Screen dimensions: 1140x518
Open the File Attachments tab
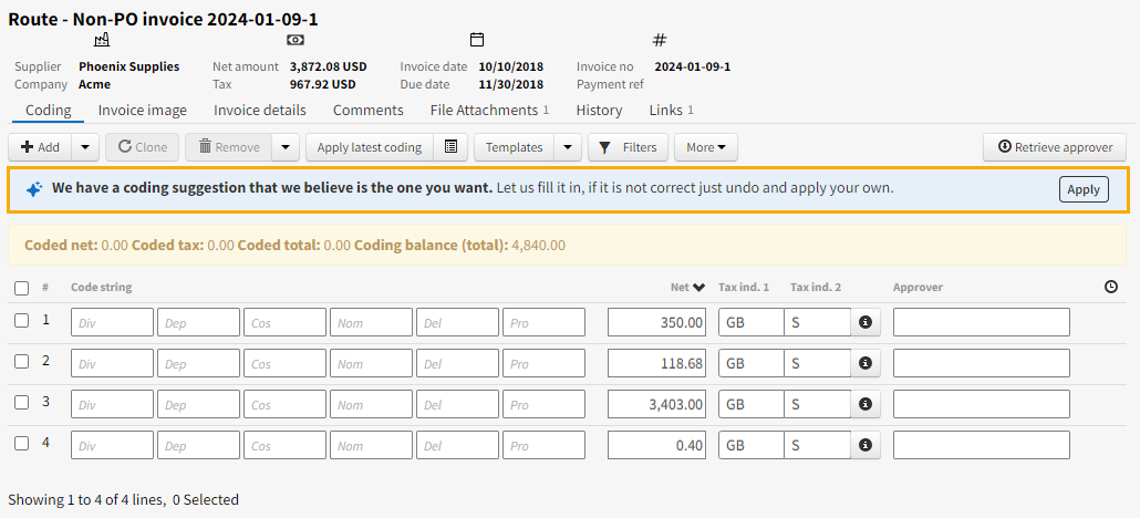489,110
